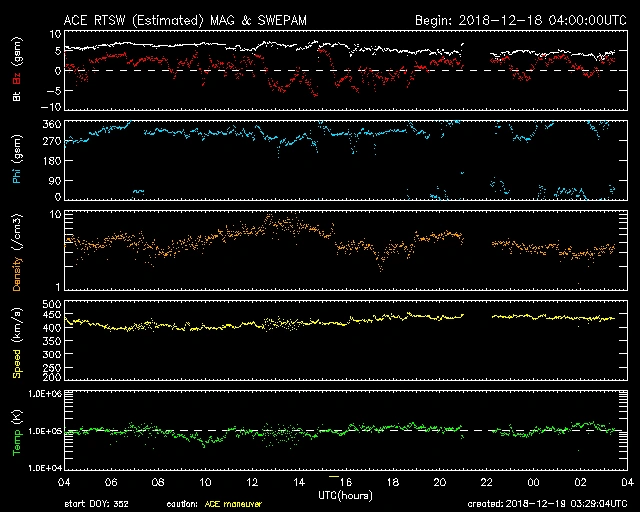Click the yellow maneuver marker below Temp plot

[336, 476]
